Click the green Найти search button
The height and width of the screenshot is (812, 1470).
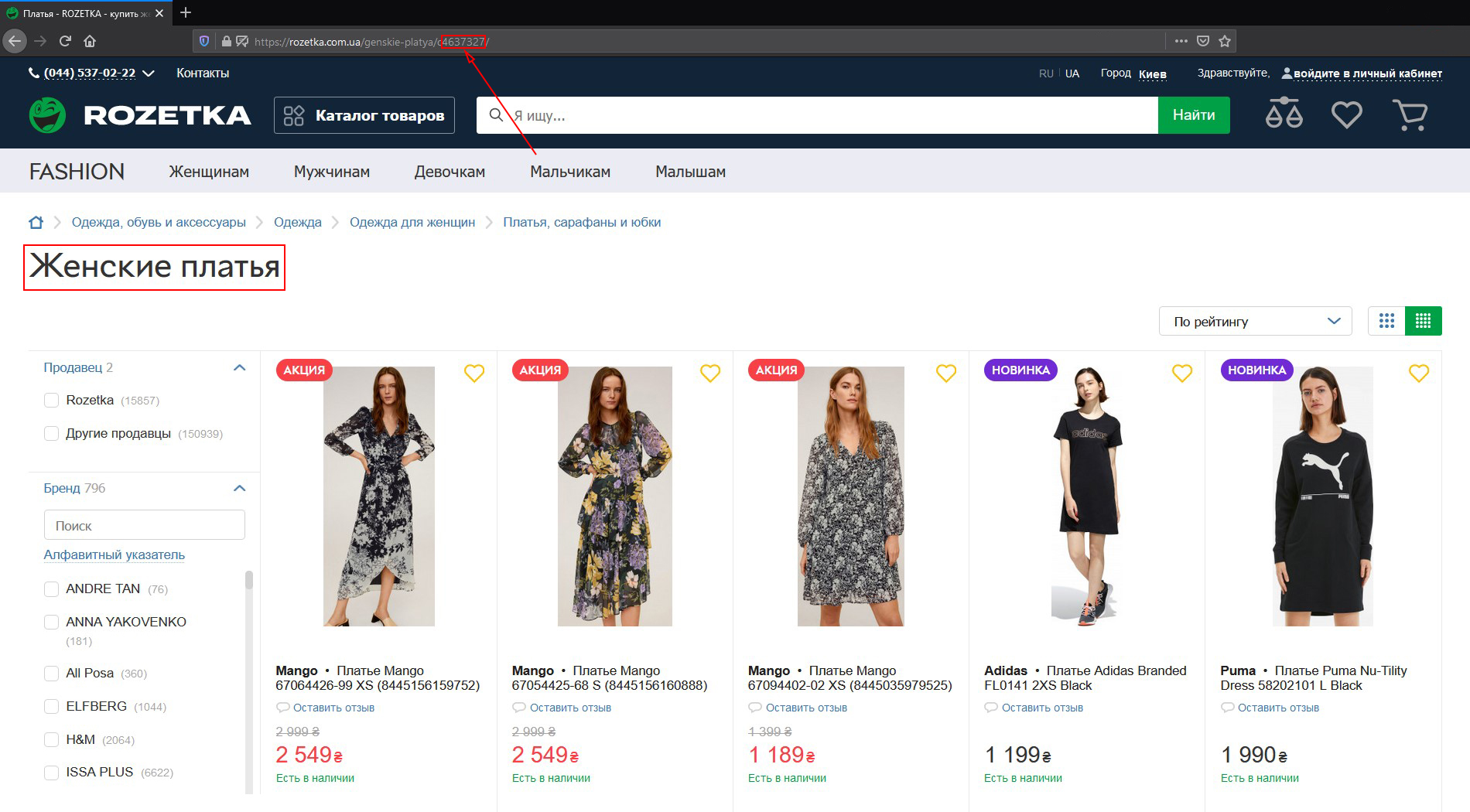1194,115
